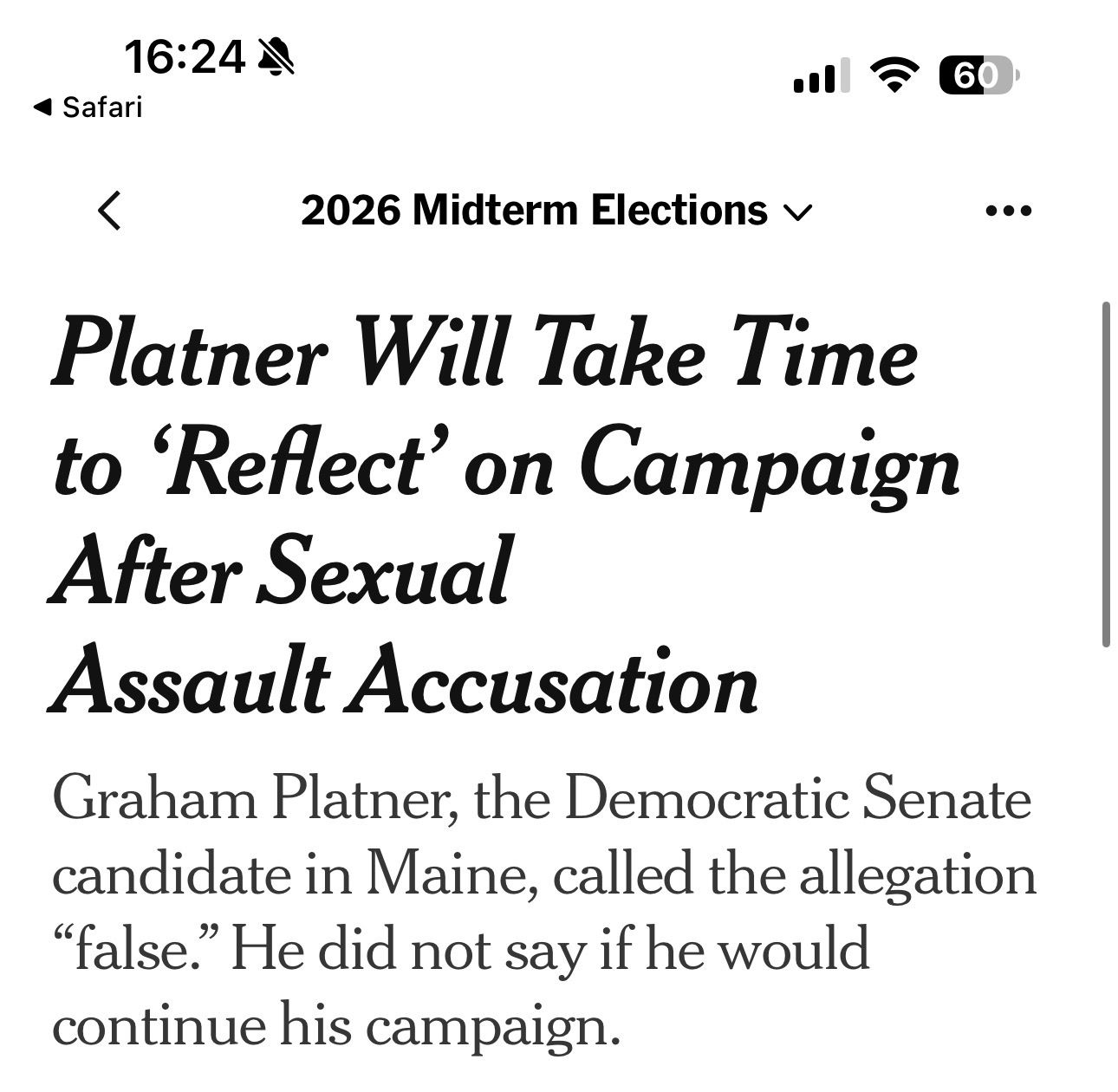Tap the 2026 Midterm Elections section title
The width and height of the screenshot is (1118, 1092).
[534, 211]
